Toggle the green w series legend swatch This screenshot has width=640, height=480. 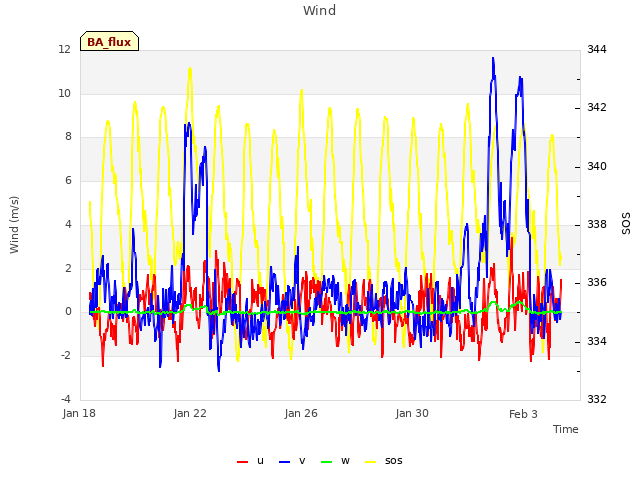point(327,462)
